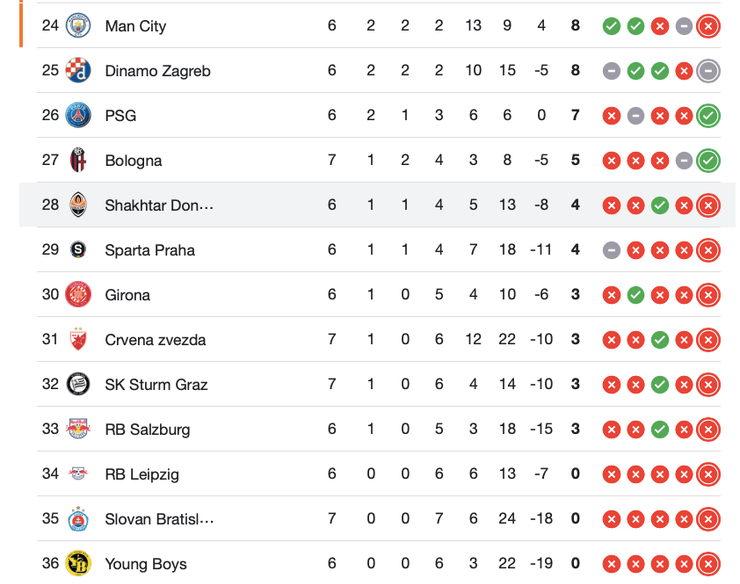Screen dimensions: 740x584
Task: Click Young Boys' latest circled loss indicator
Action: 708,564
